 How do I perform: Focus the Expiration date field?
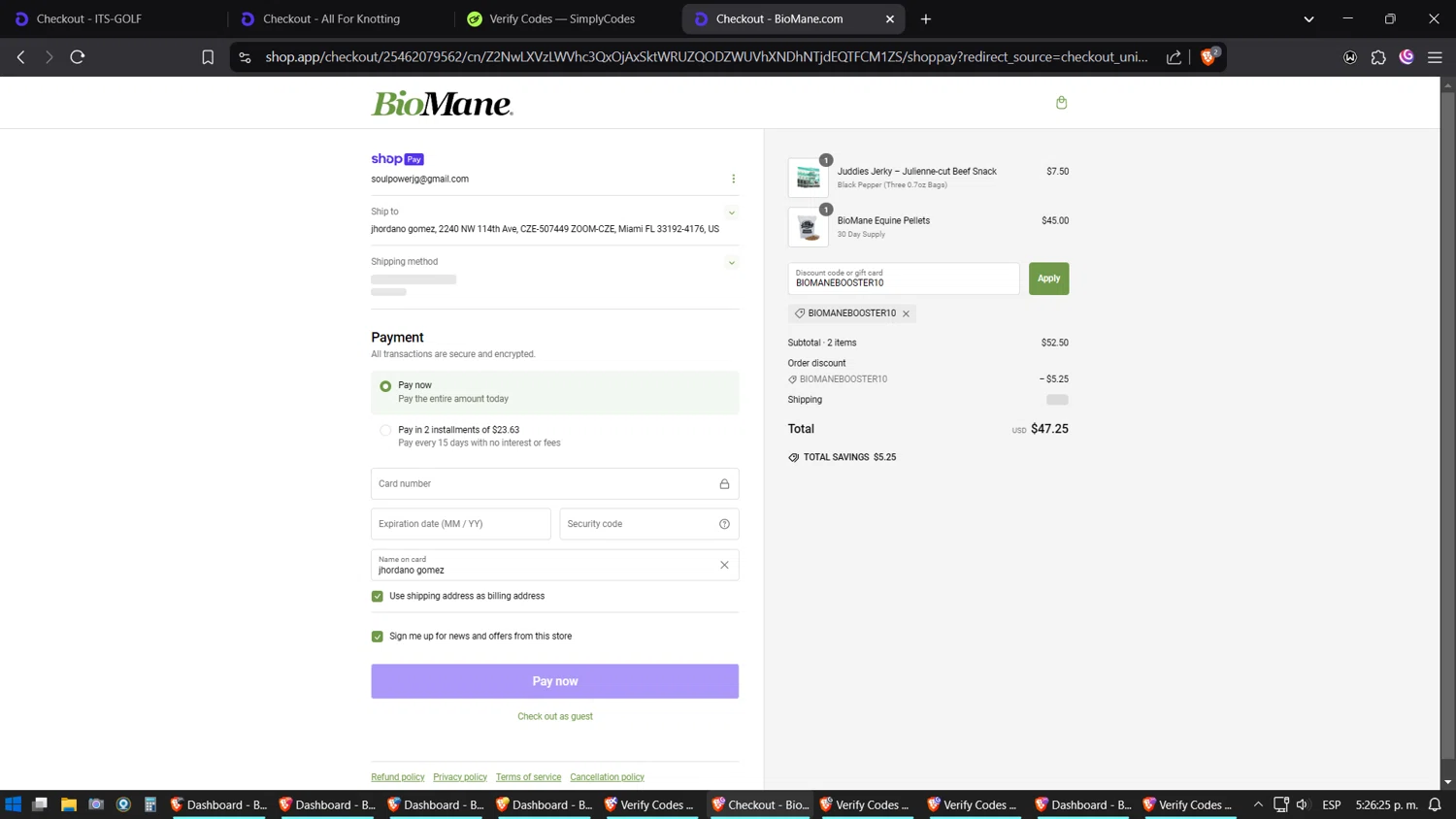(460, 524)
